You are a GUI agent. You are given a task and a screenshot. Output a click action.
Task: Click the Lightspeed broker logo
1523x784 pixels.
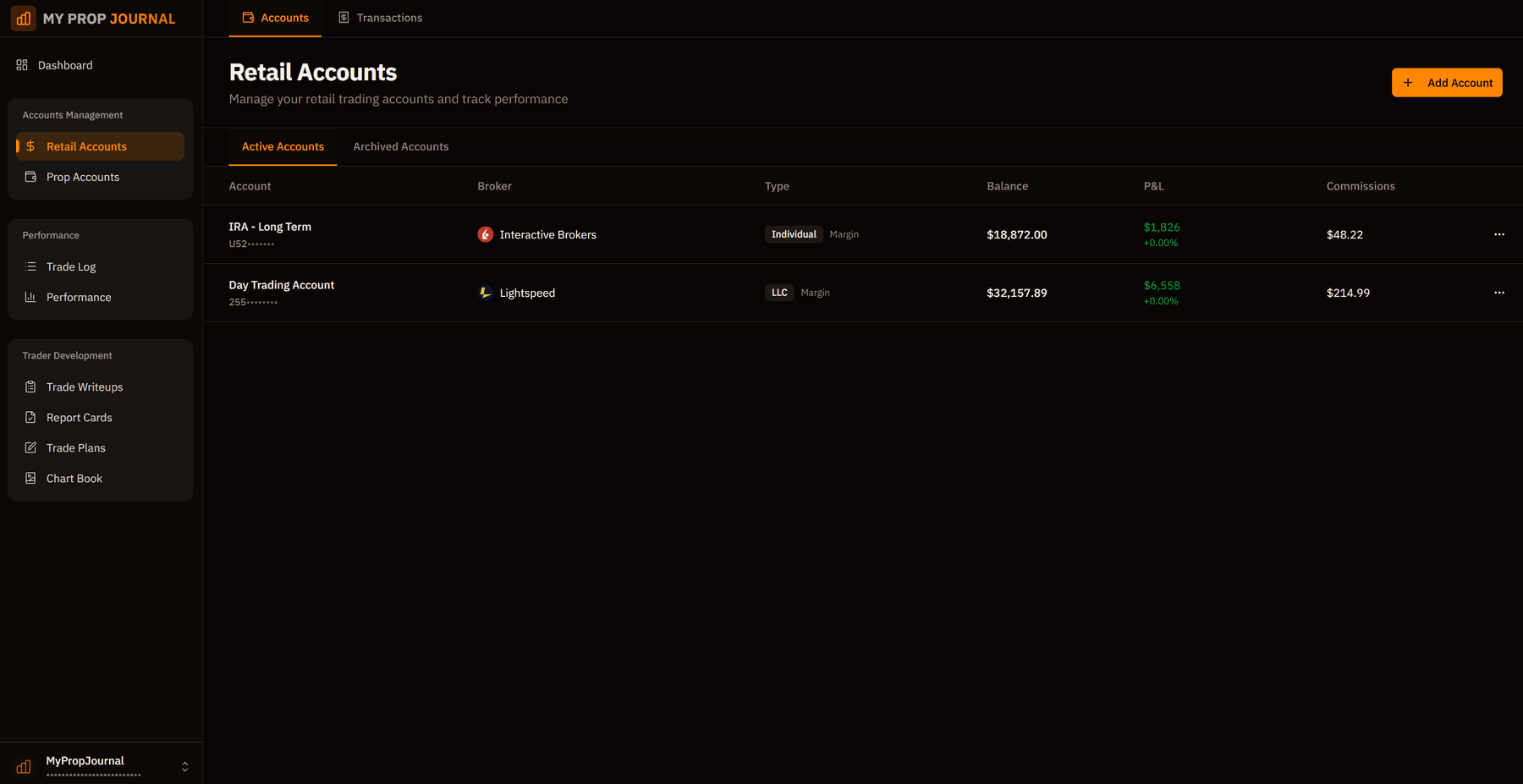point(485,293)
